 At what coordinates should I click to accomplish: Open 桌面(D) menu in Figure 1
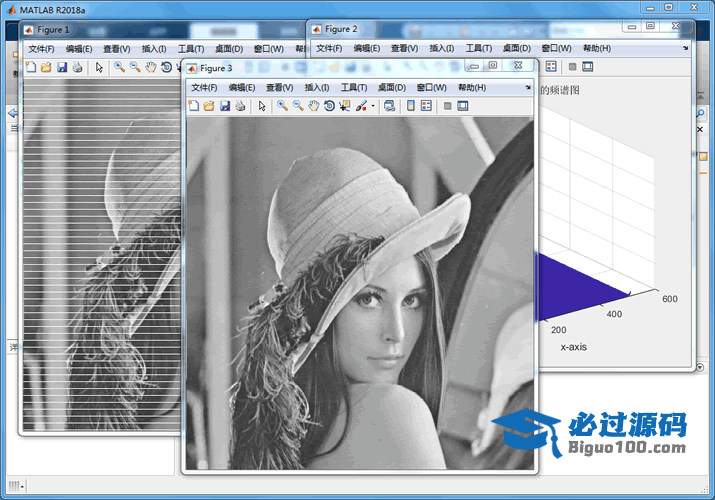point(229,49)
